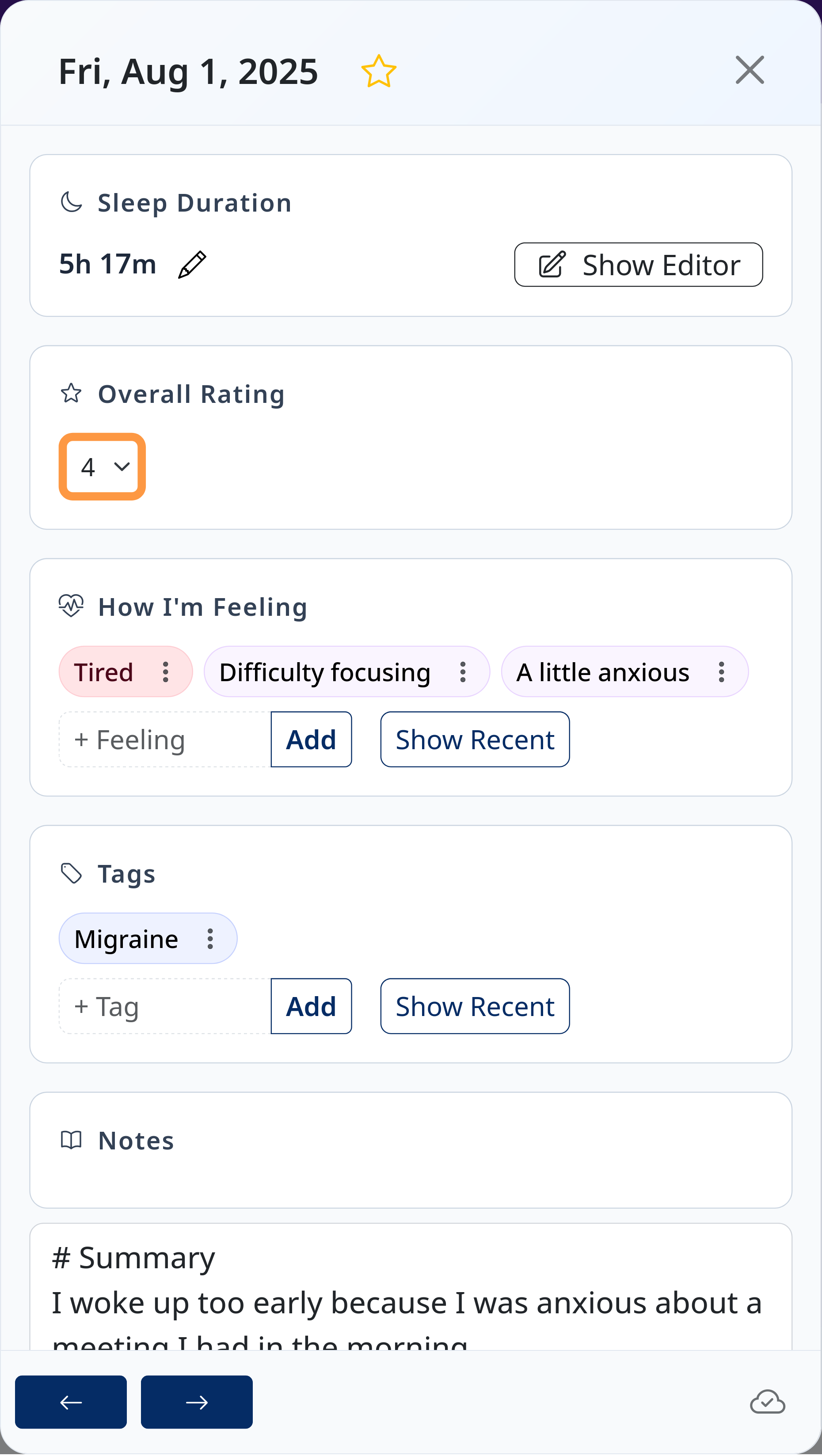Viewport: 822px width, 1456px height.
Task: Click the Show Editor button
Action: [x=638, y=265]
